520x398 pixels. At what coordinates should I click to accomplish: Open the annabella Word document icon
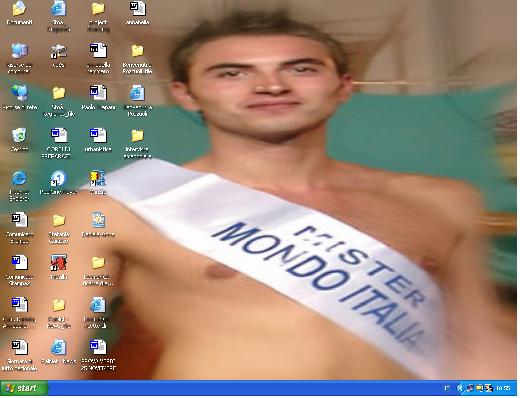(x=137, y=9)
